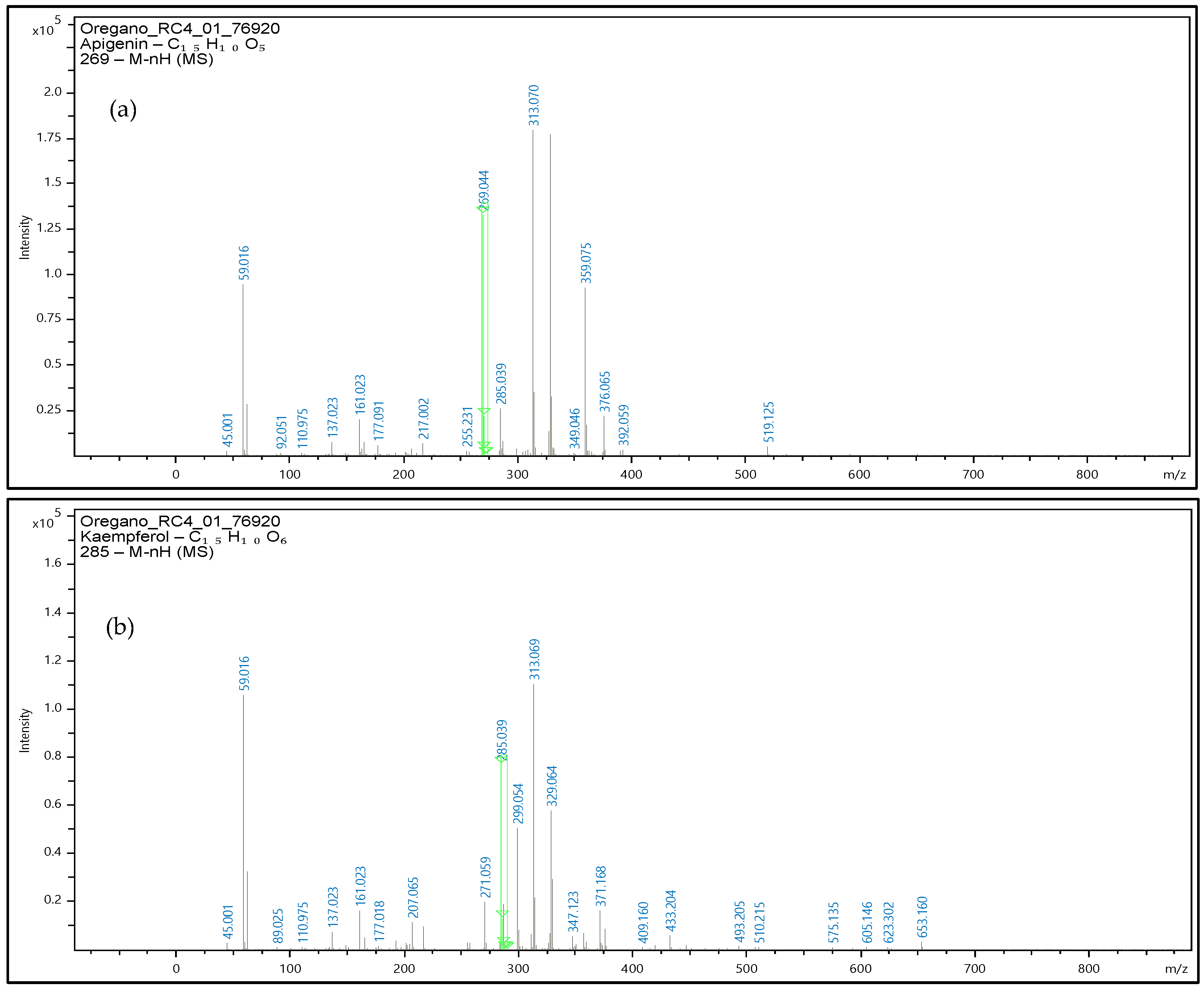Click the m/z axis label of top spectrum
The width and height of the screenshot is (1204, 991).
1174,475
